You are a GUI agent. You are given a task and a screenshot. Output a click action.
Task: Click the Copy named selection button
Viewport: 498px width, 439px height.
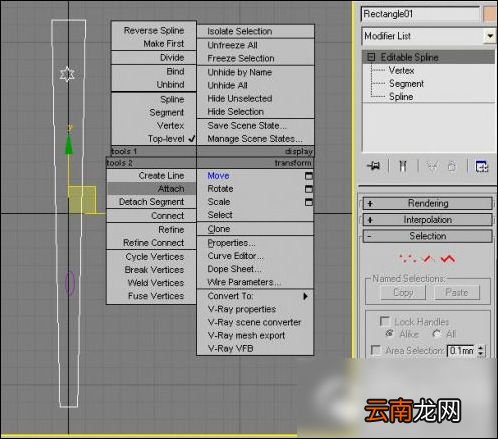(x=403, y=292)
